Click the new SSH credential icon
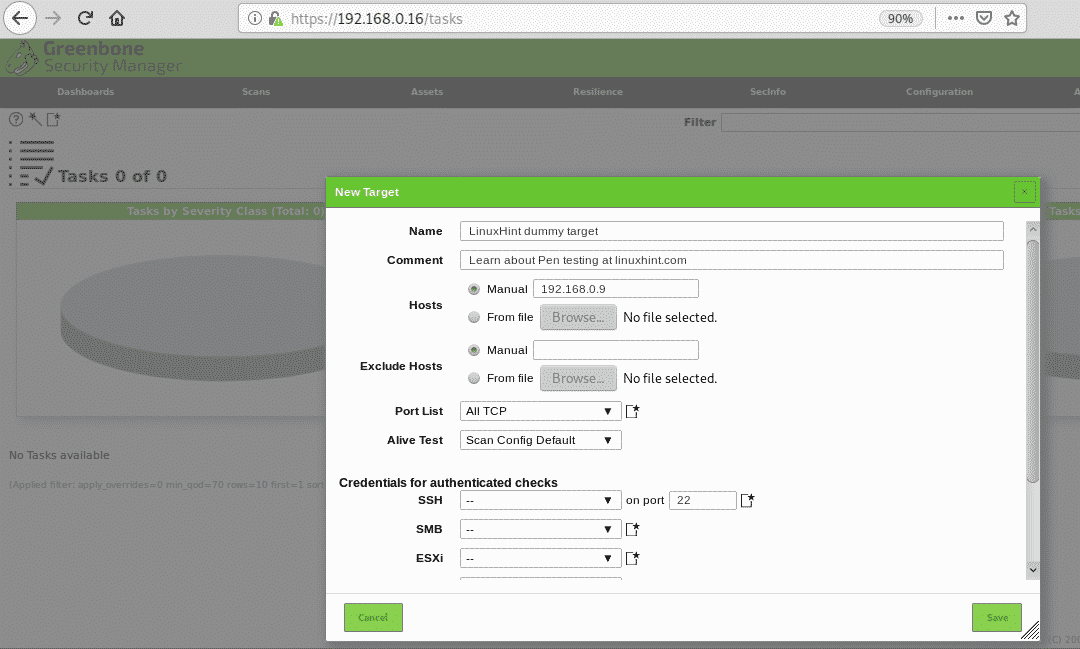This screenshot has width=1080, height=649. (x=747, y=500)
